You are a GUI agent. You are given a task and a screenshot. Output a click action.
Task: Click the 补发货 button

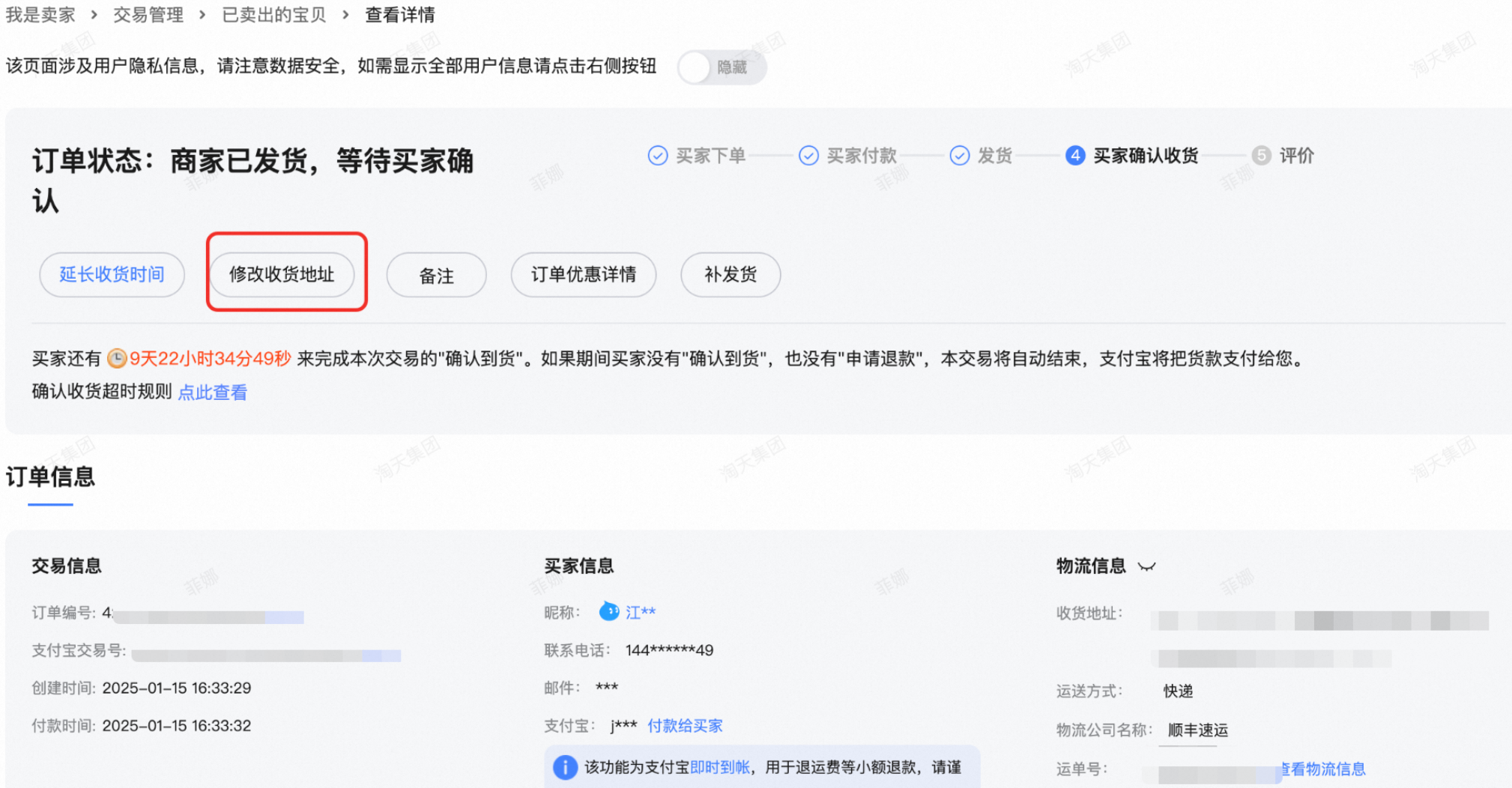[x=730, y=275]
